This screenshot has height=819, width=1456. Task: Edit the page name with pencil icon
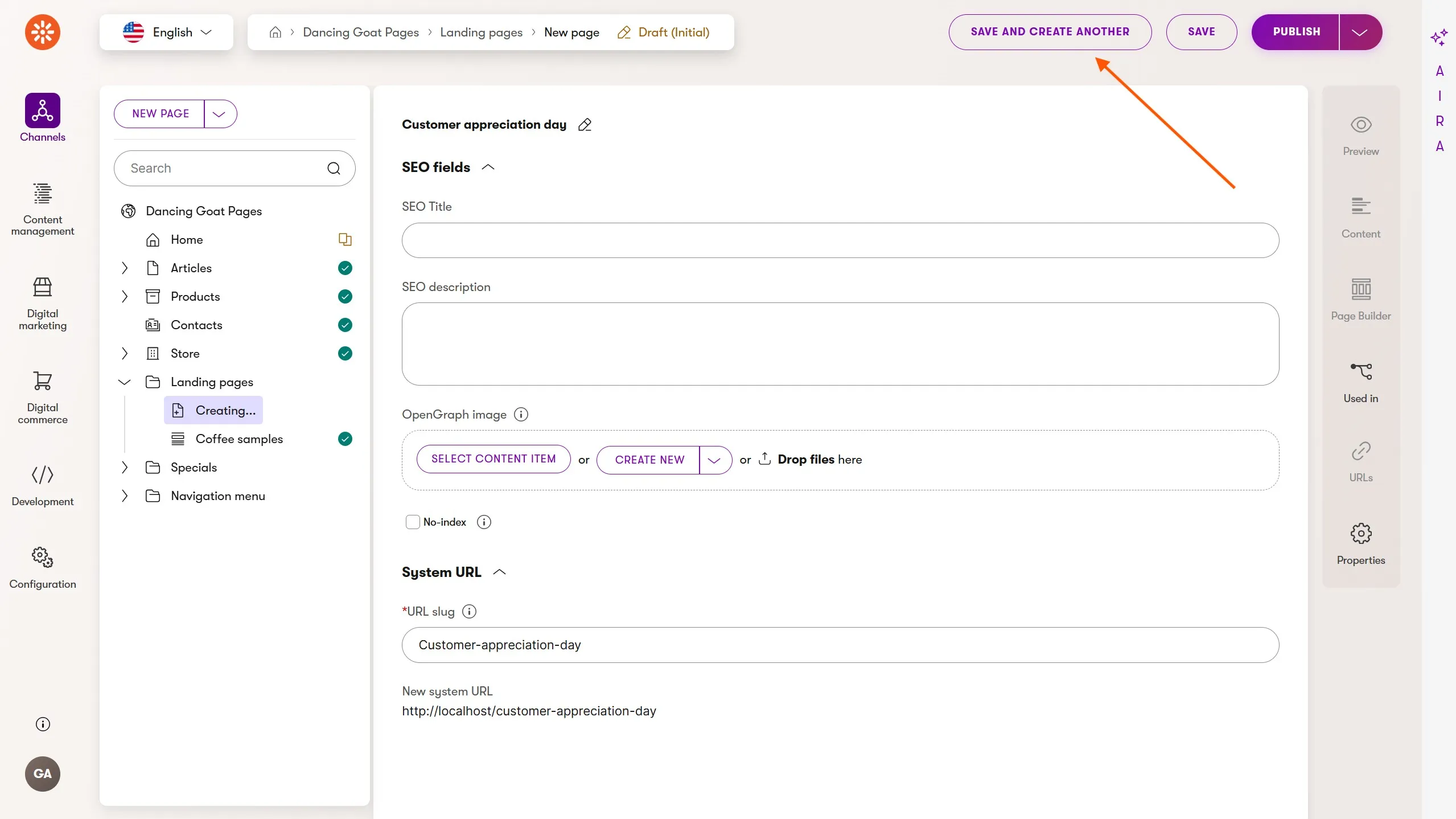tap(585, 125)
